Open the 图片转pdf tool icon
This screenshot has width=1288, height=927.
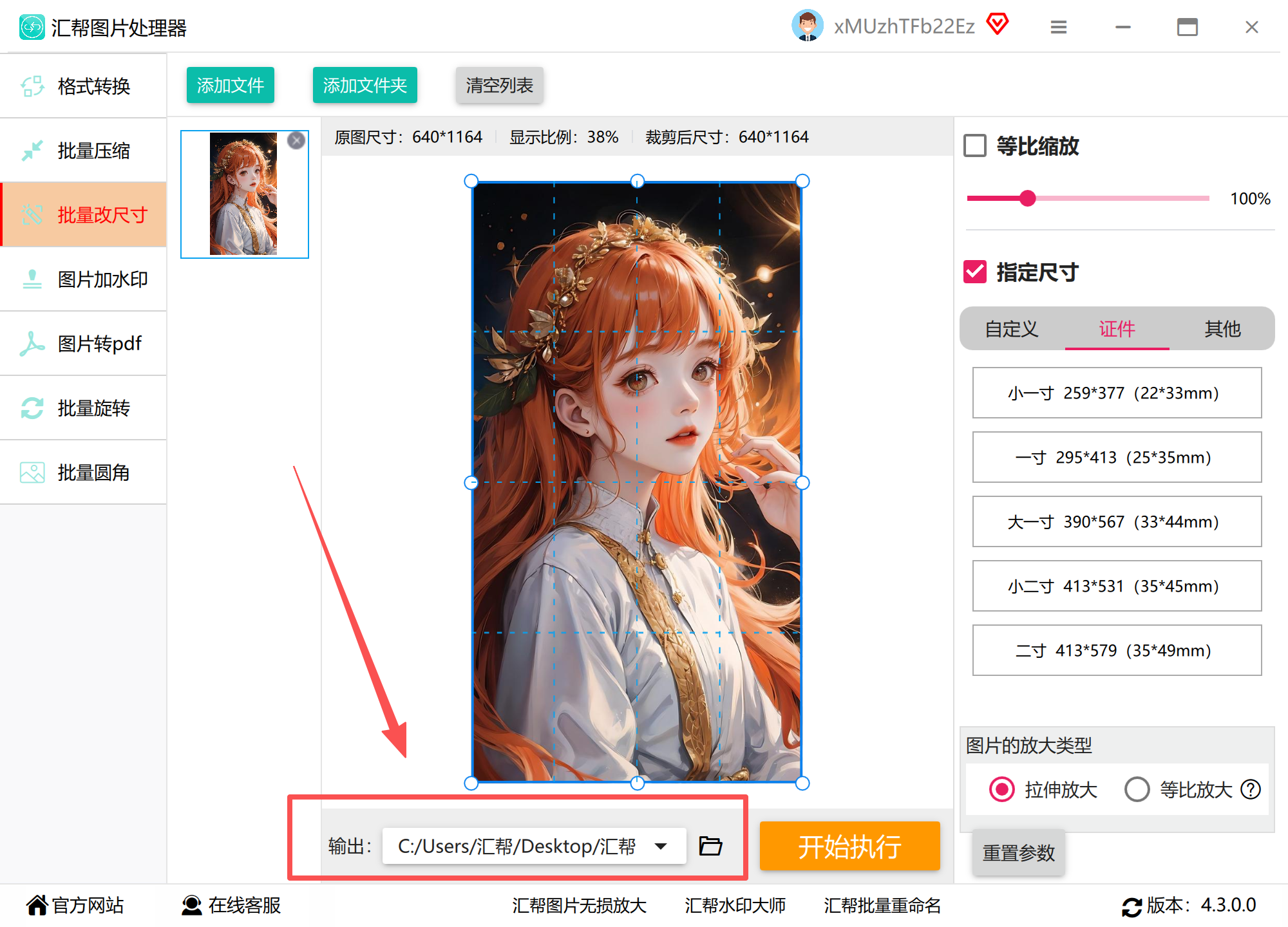click(x=32, y=344)
